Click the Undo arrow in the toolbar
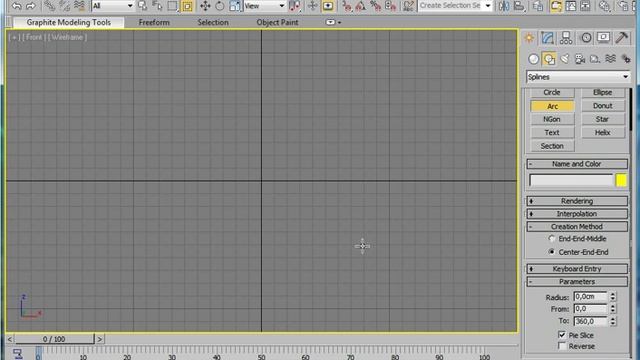640x360 pixels. [16, 6]
